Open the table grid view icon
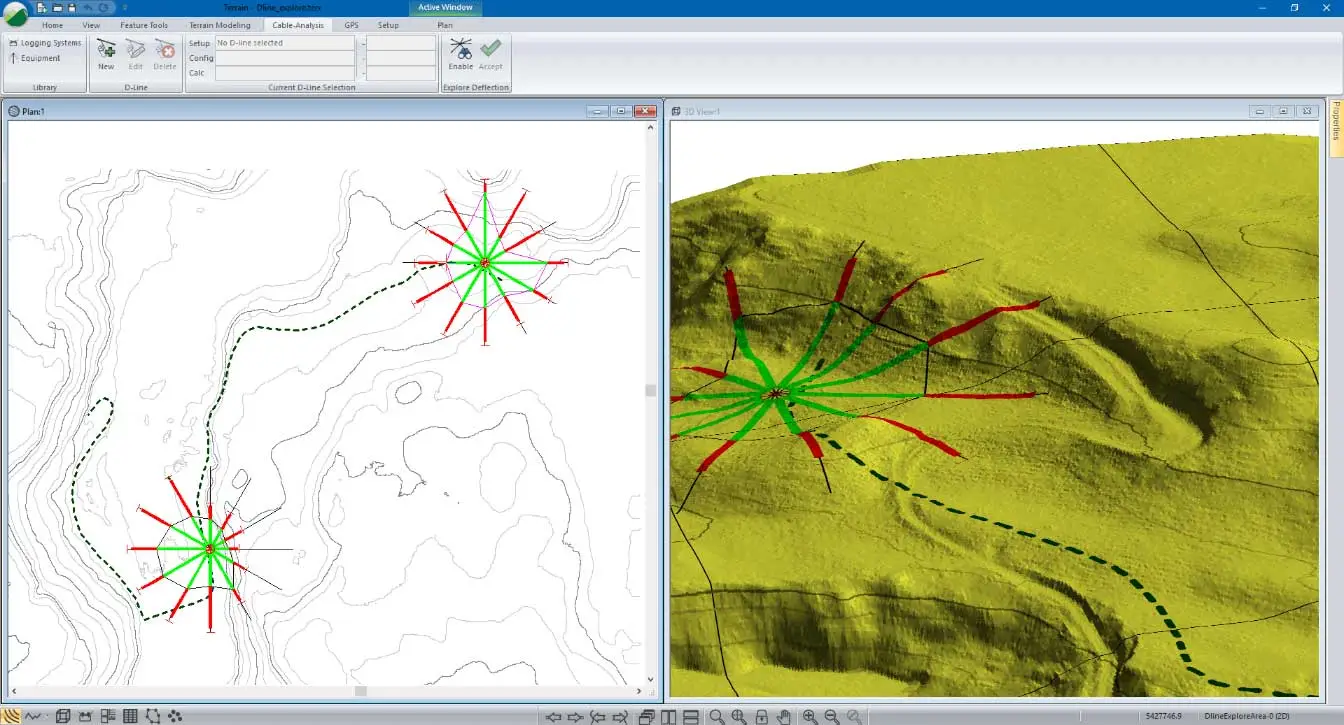Image resolution: width=1344 pixels, height=725 pixels. coord(130,716)
